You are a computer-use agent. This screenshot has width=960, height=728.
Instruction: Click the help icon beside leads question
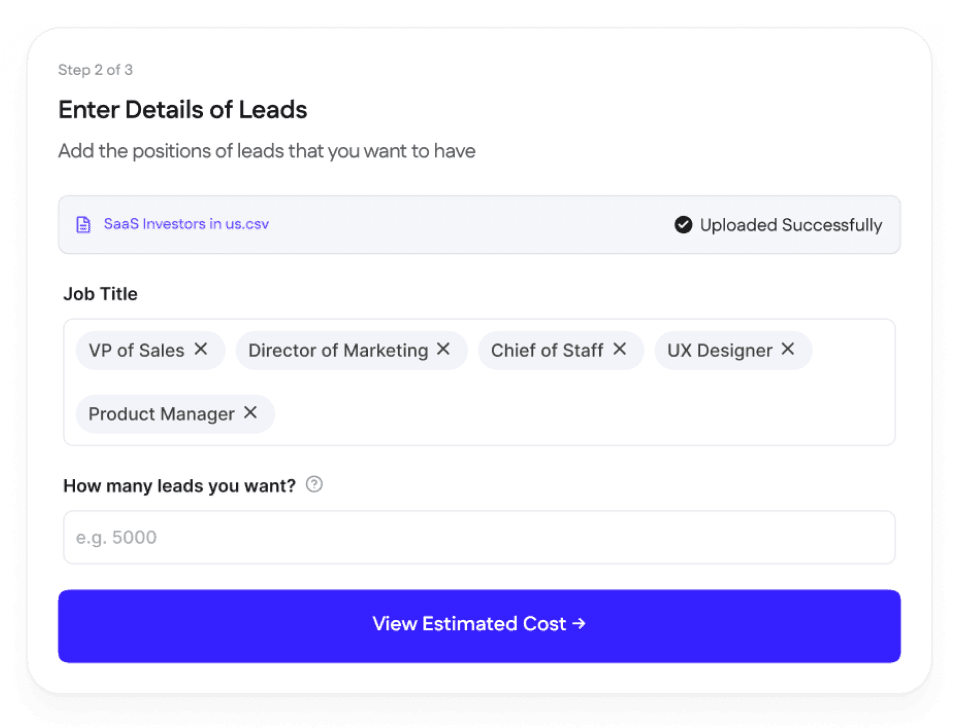314,484
